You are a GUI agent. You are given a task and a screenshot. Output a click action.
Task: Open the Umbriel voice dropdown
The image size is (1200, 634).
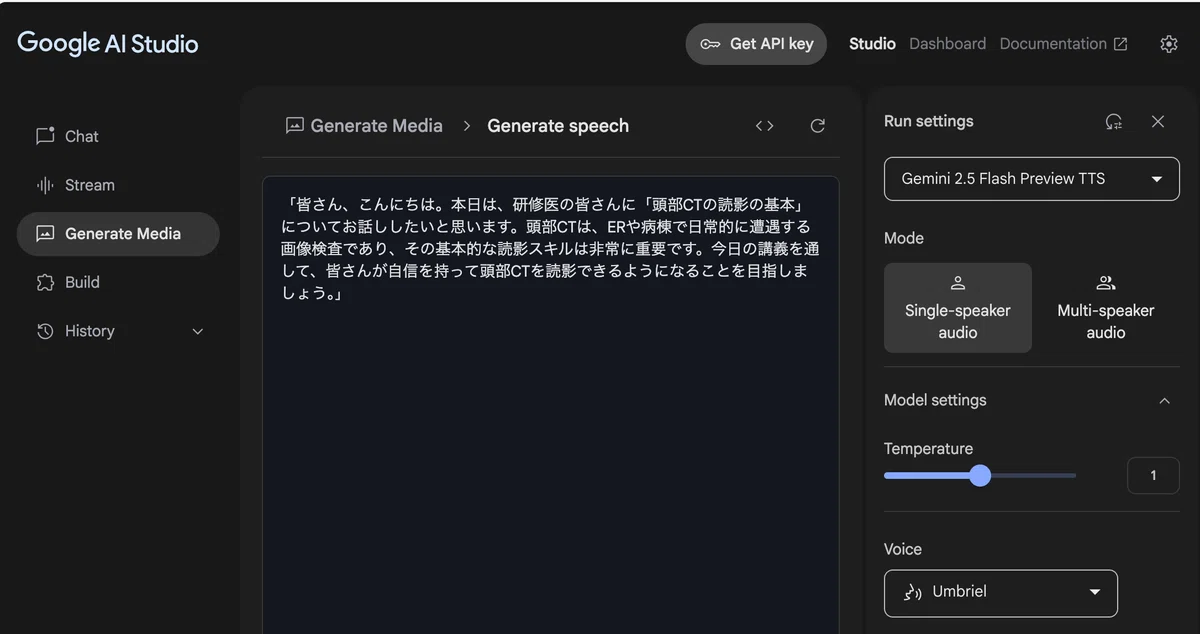point(1001,592)
